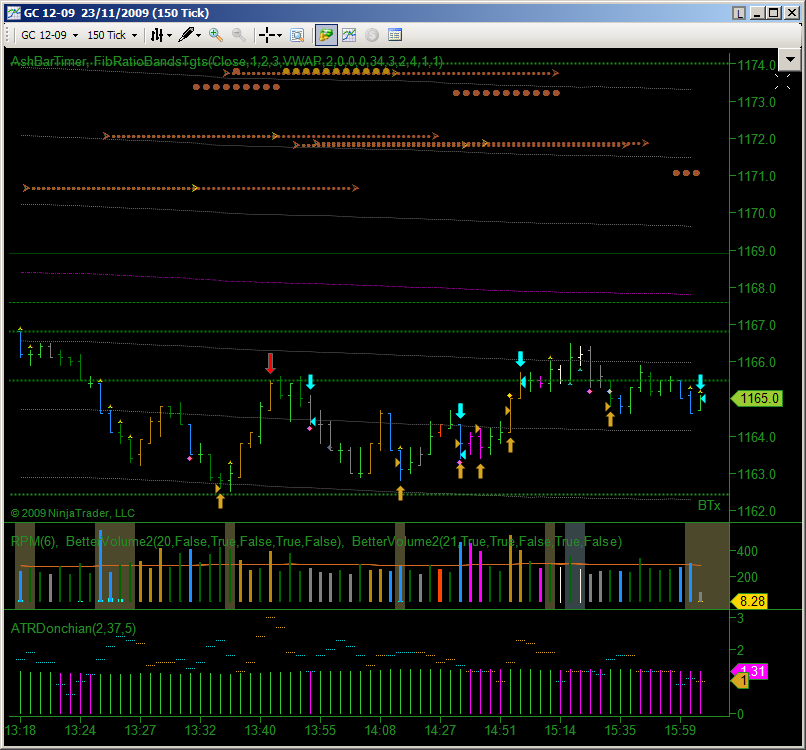Click the chart style bars icon
This screenshot has width=806, height=750.
[157, 35]
